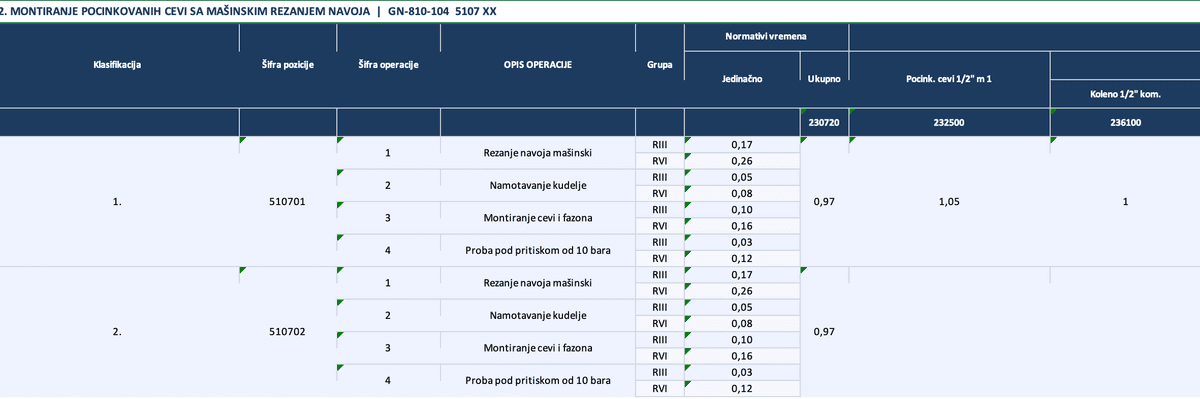Viewport: 1200px width, 399px height.
Task: Select value 0,08 in the 510701 block
Action: coord(742,193)
